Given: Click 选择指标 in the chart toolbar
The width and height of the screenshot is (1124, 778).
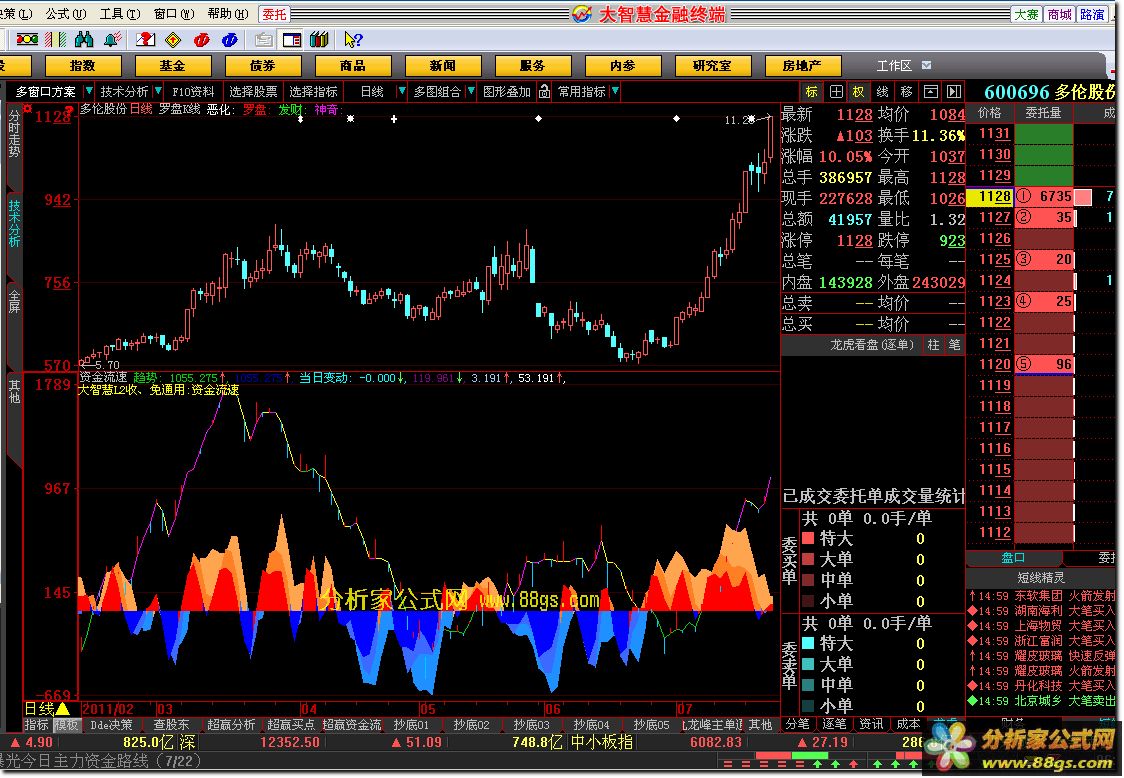Looking at the screenshot, I should click(x=313, y=91).
